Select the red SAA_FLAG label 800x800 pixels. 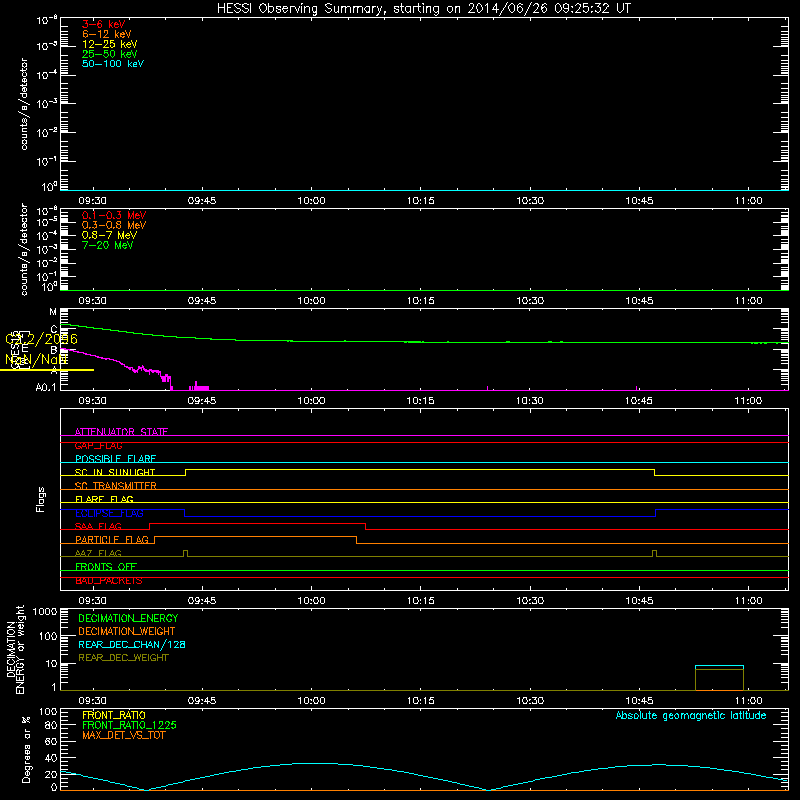coord(98,526)
